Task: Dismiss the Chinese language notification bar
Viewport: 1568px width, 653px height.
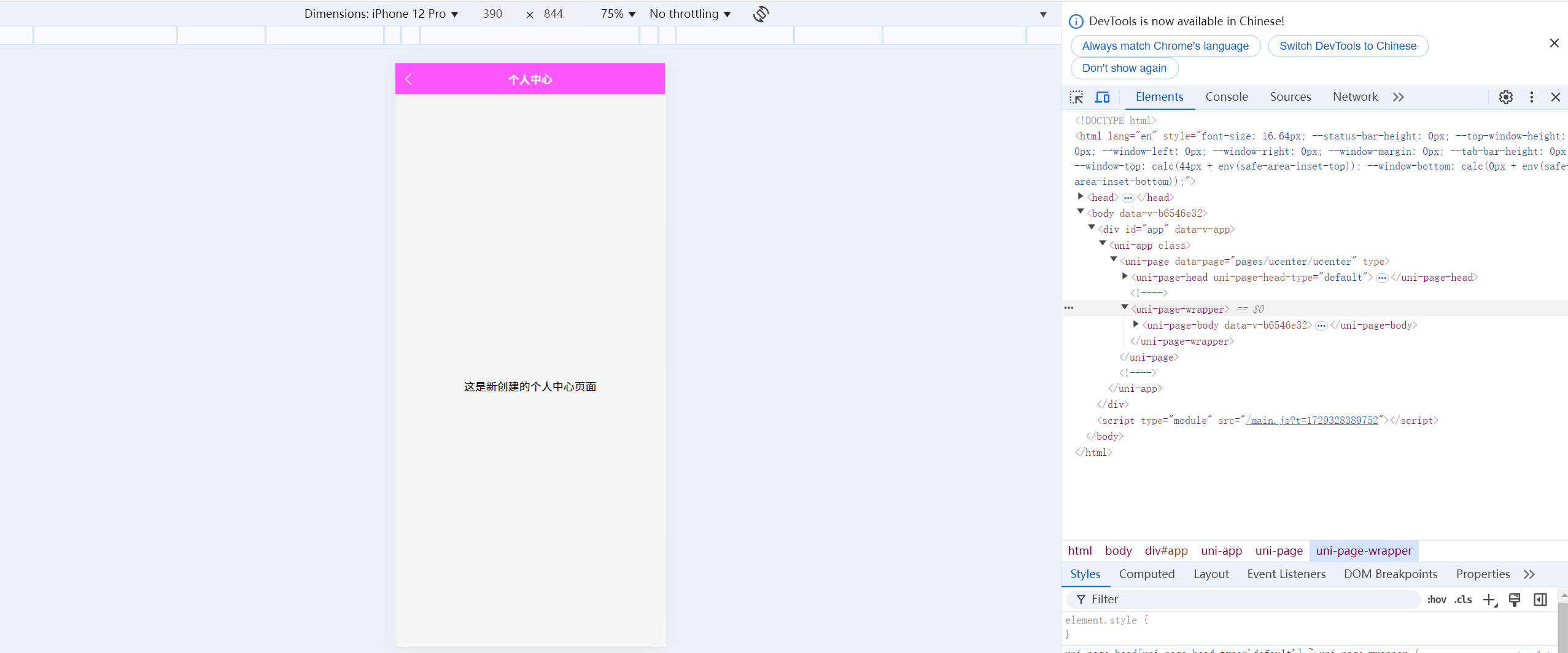Action: point(1554,43)
